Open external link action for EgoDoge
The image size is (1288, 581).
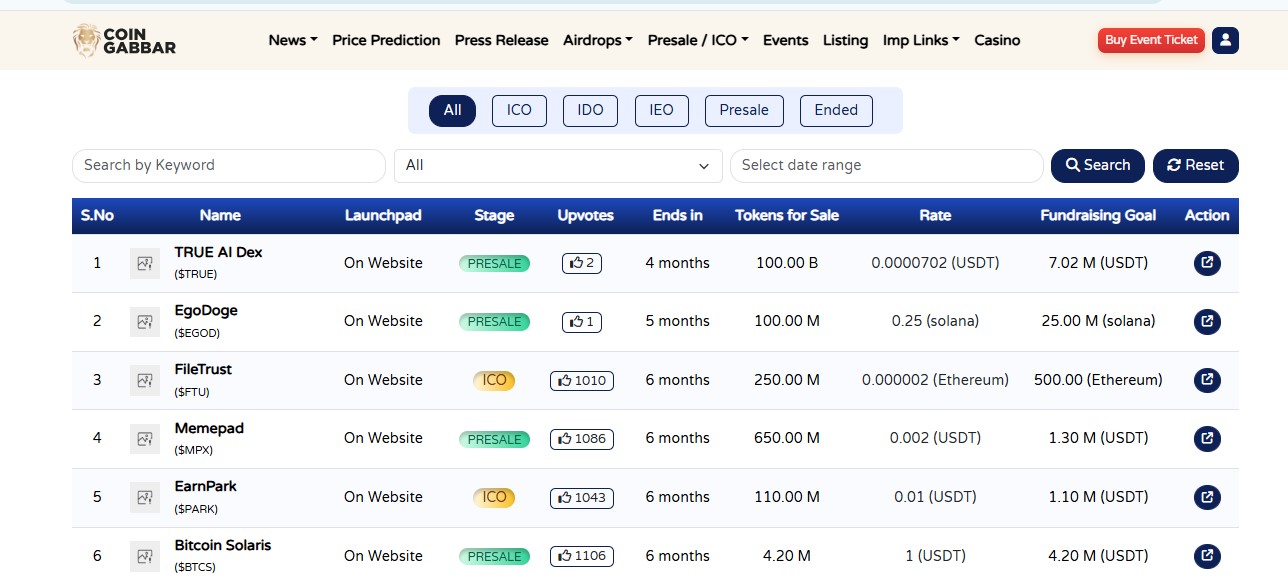(1206, 321)
